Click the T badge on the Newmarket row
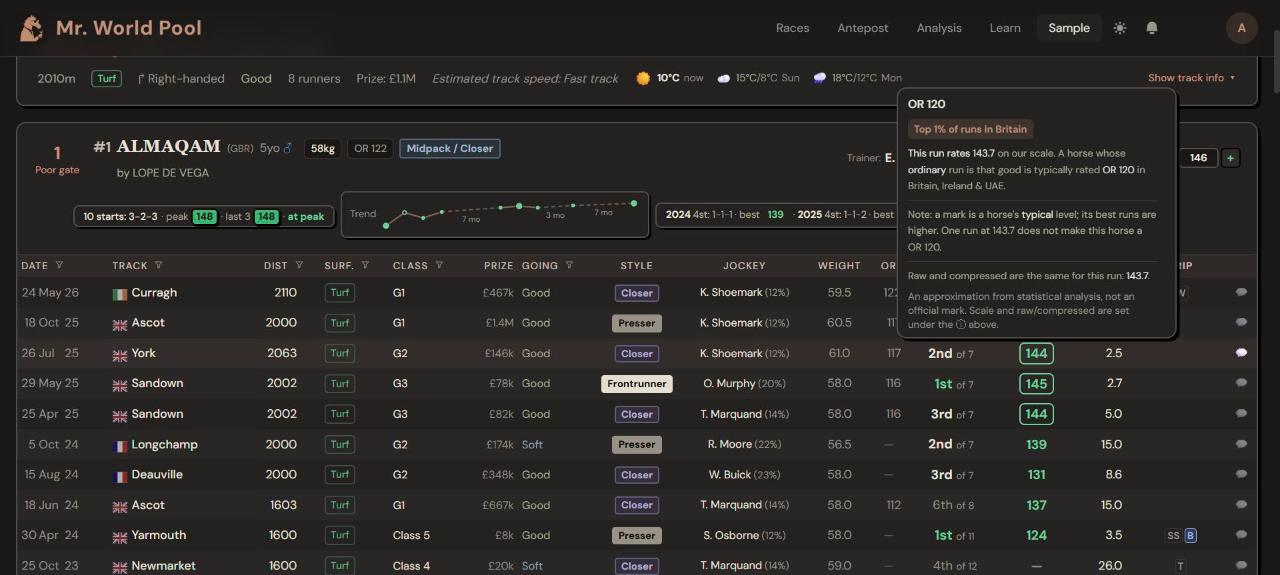This screenshot has height=575, width=1280. [x=1181, y=567]
